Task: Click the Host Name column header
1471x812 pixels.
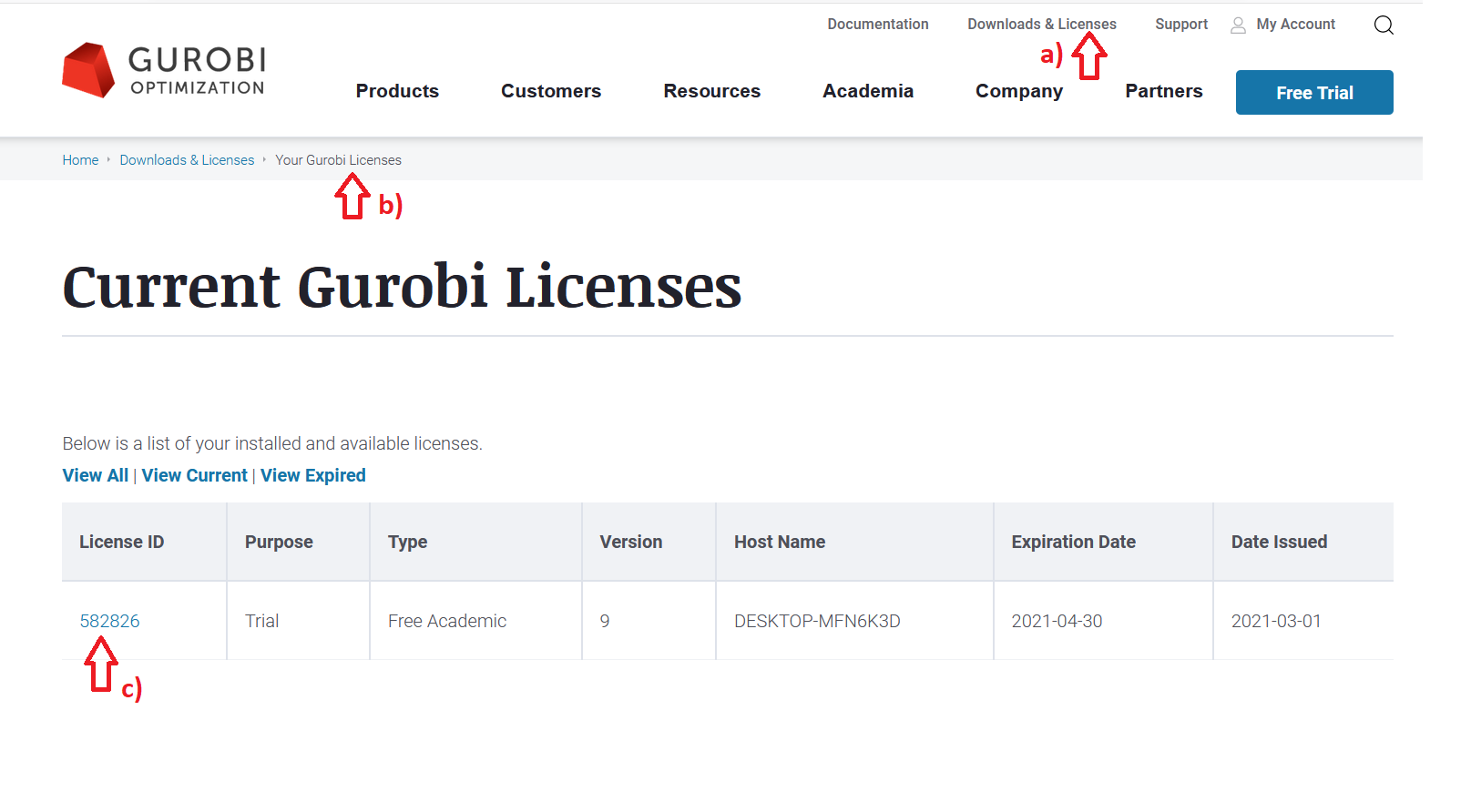Action: 855,542
